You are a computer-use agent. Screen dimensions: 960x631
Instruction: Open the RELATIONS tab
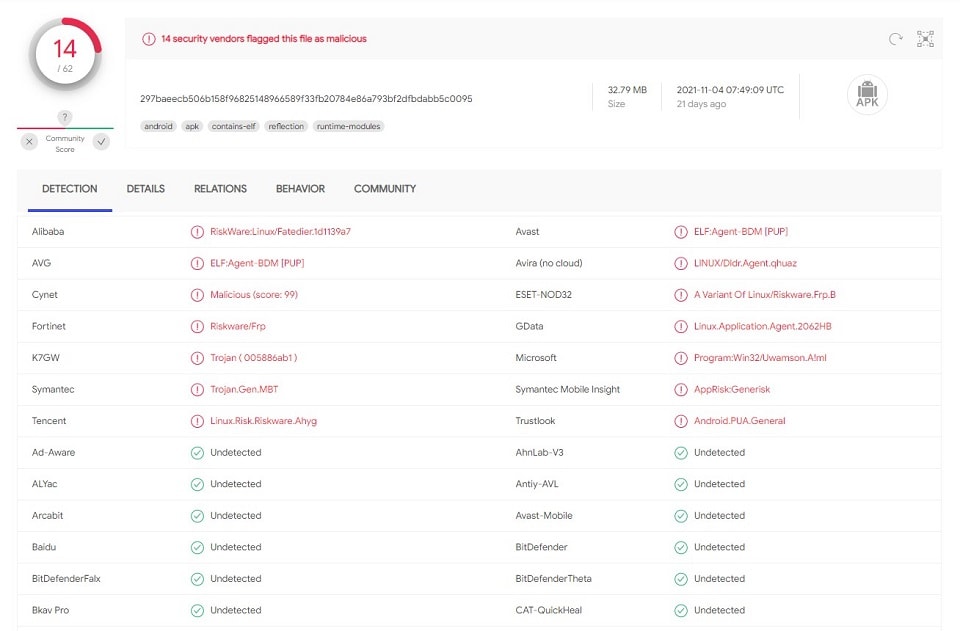220,189
